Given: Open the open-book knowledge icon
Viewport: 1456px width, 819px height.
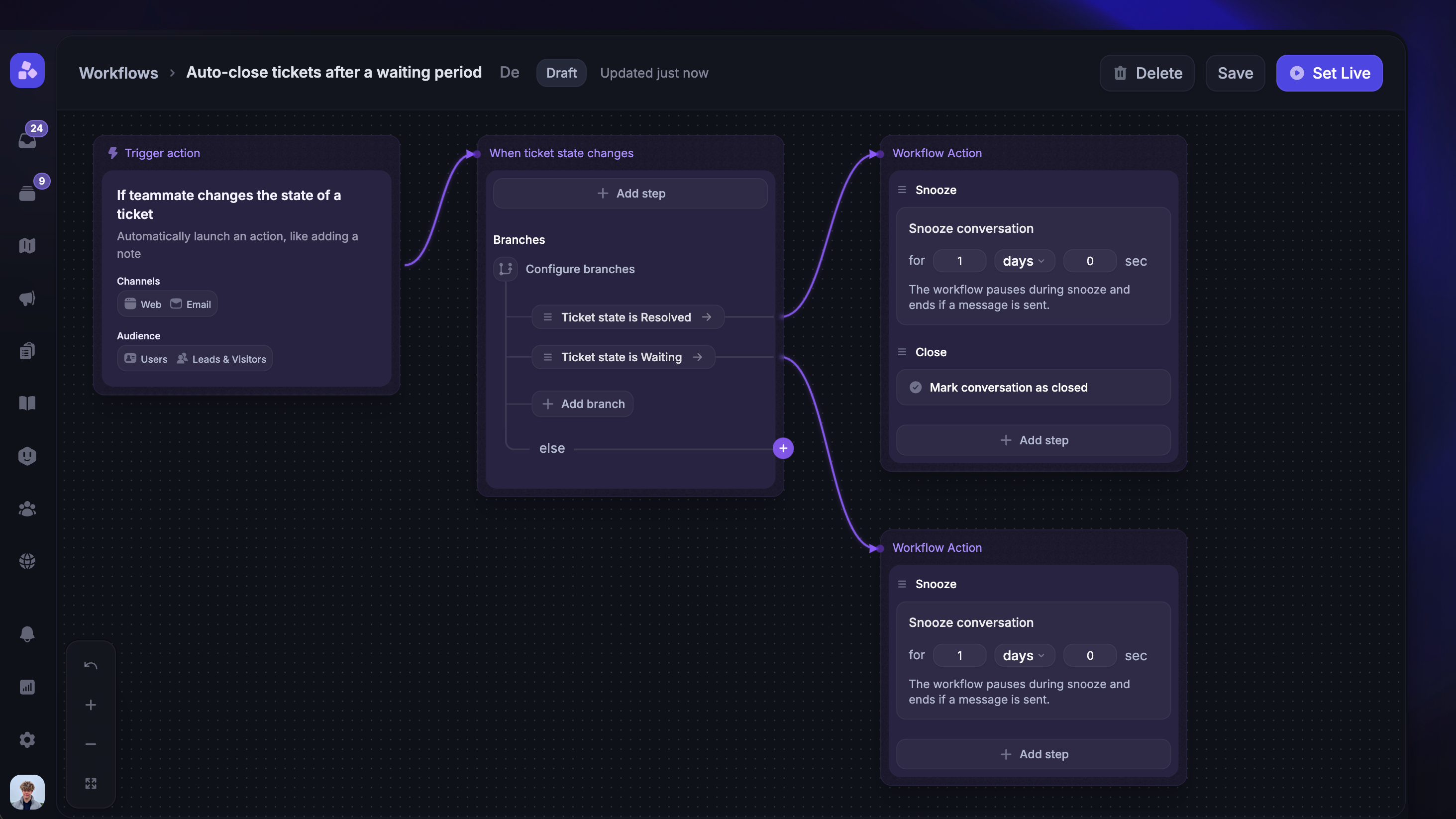Looking at the screenshot, I should tap(27, 403).
